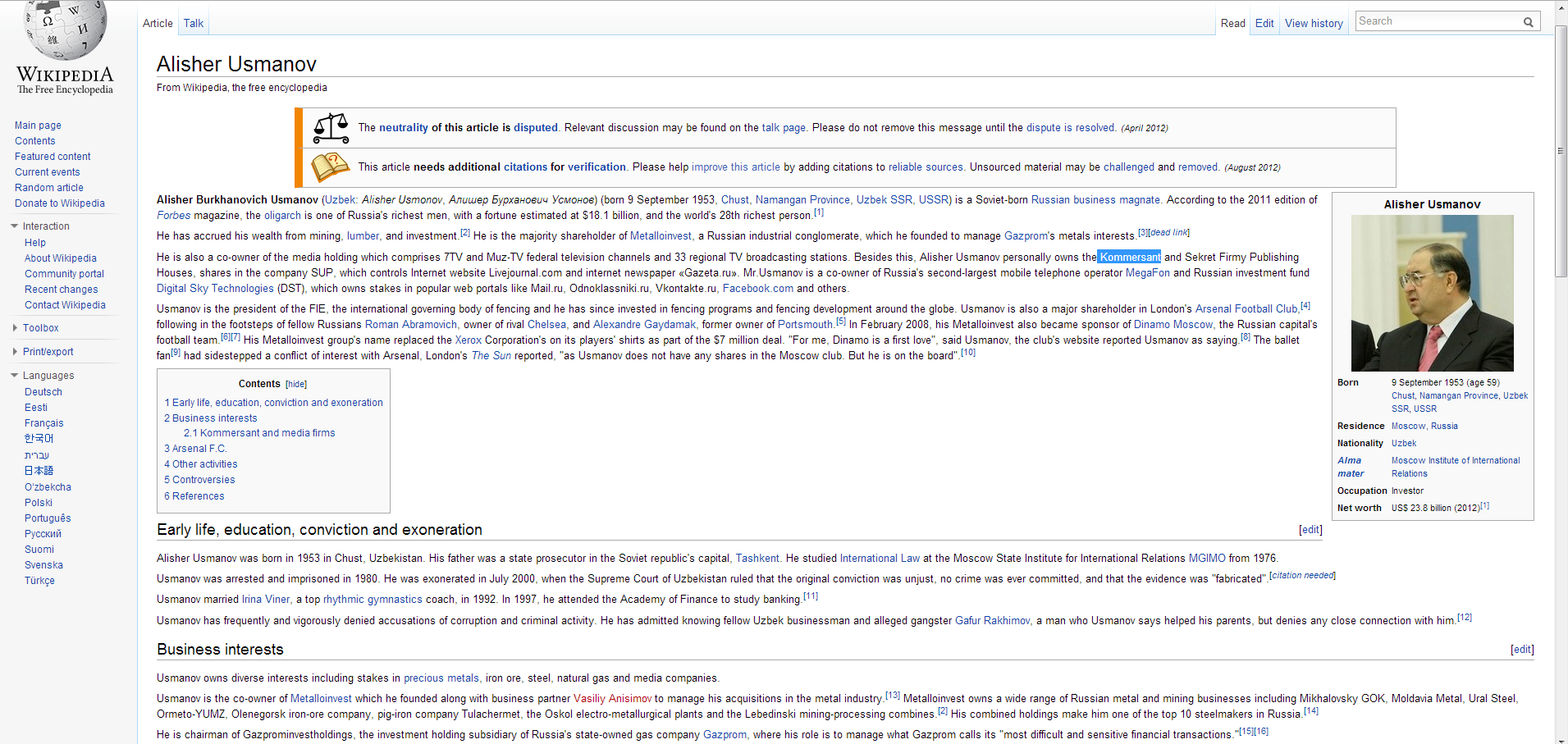Click the citations book icon

coord(331,167)
